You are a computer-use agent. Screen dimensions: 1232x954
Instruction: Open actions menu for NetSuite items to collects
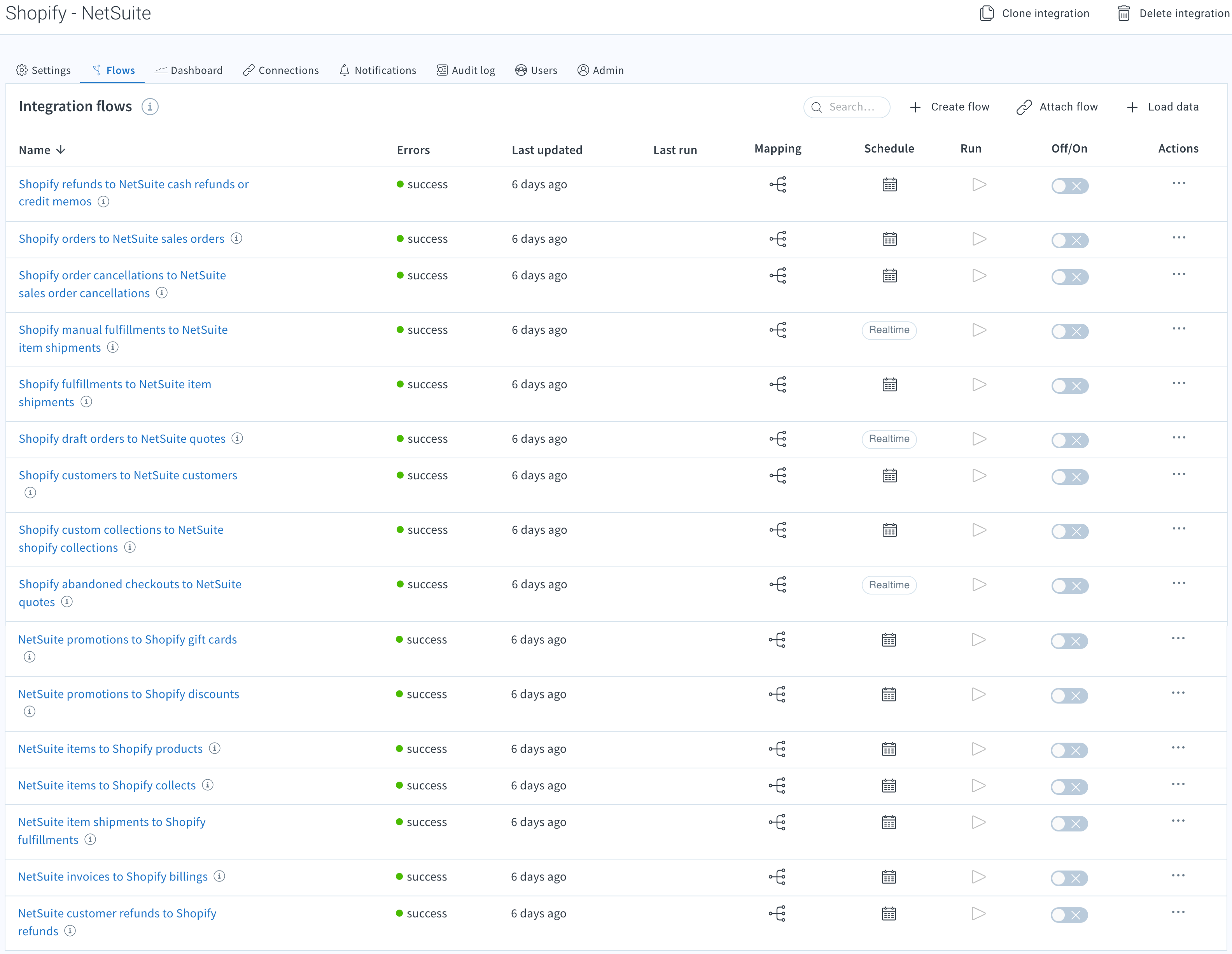1178,784
